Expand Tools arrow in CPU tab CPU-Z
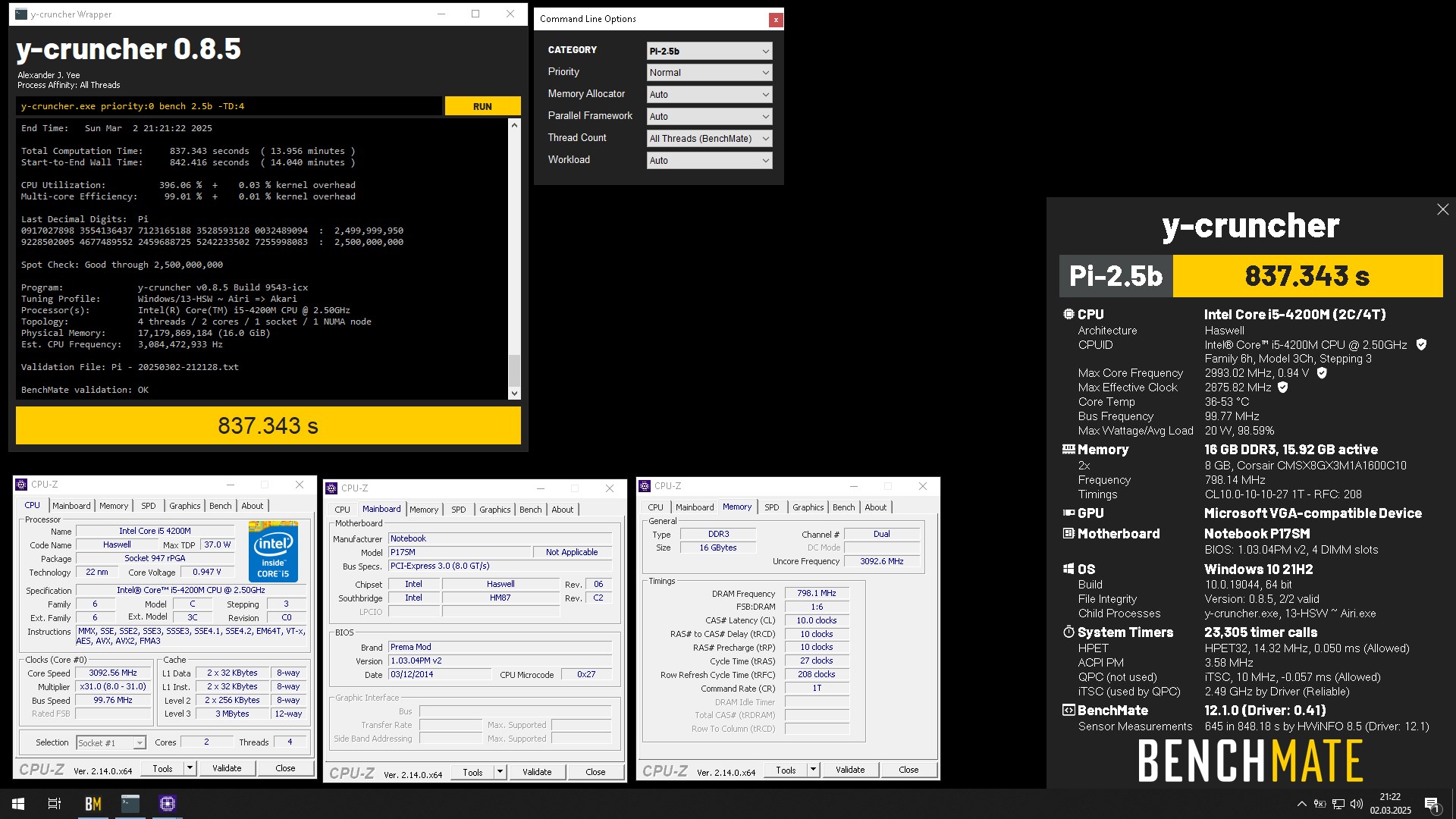Viewport: 1456px width, 819px height. pos(189,768)
